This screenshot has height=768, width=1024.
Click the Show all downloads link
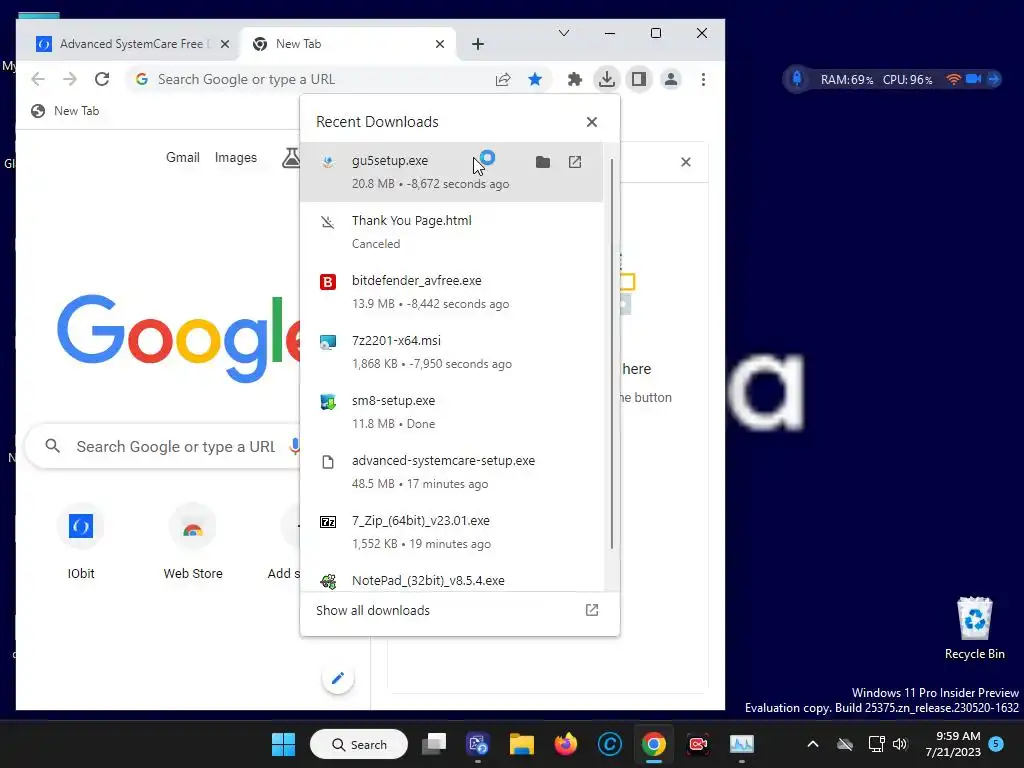click(x=373, y=611)
